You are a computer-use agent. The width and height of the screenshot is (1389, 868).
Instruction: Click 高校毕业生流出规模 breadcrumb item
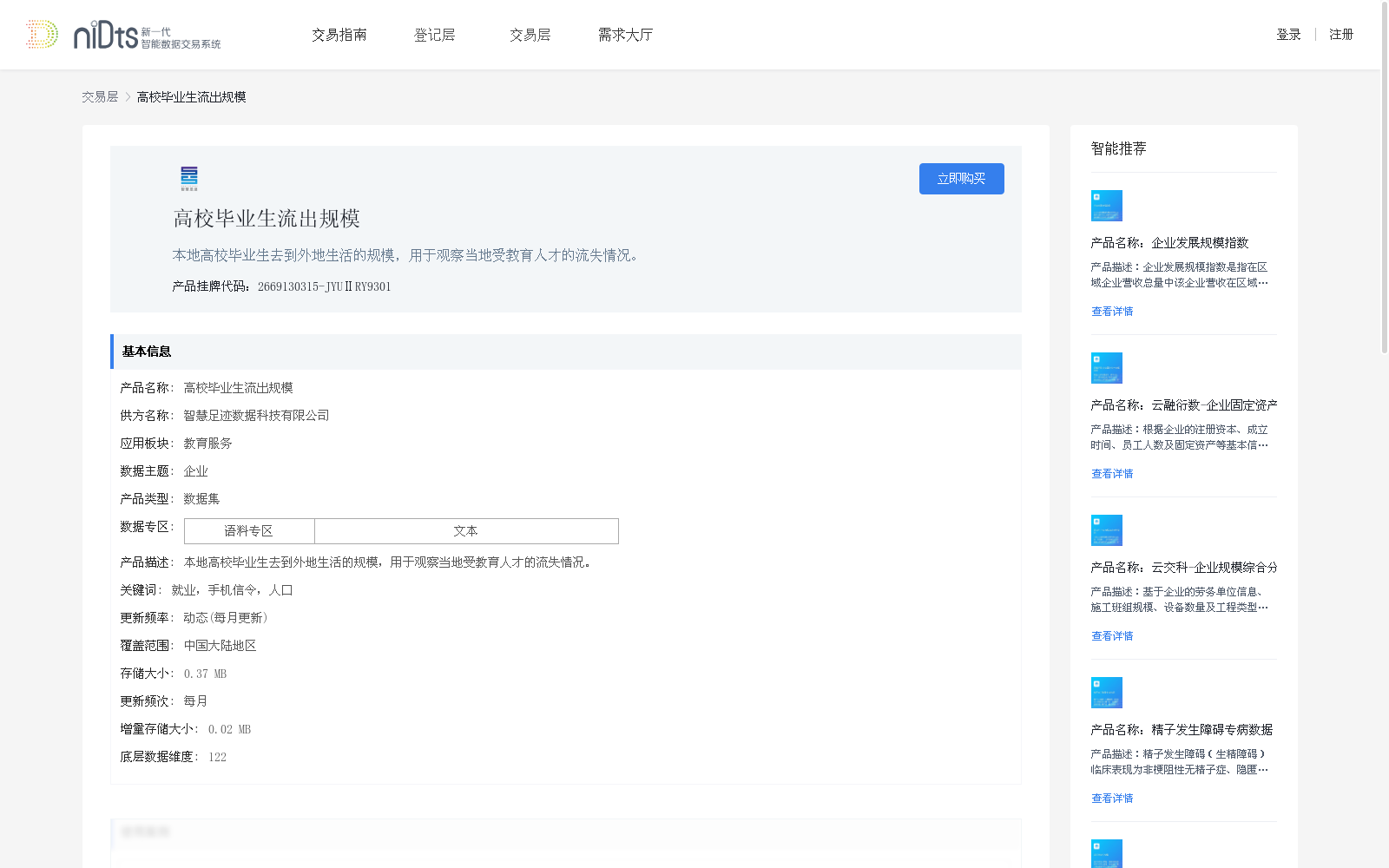(191, 97)
